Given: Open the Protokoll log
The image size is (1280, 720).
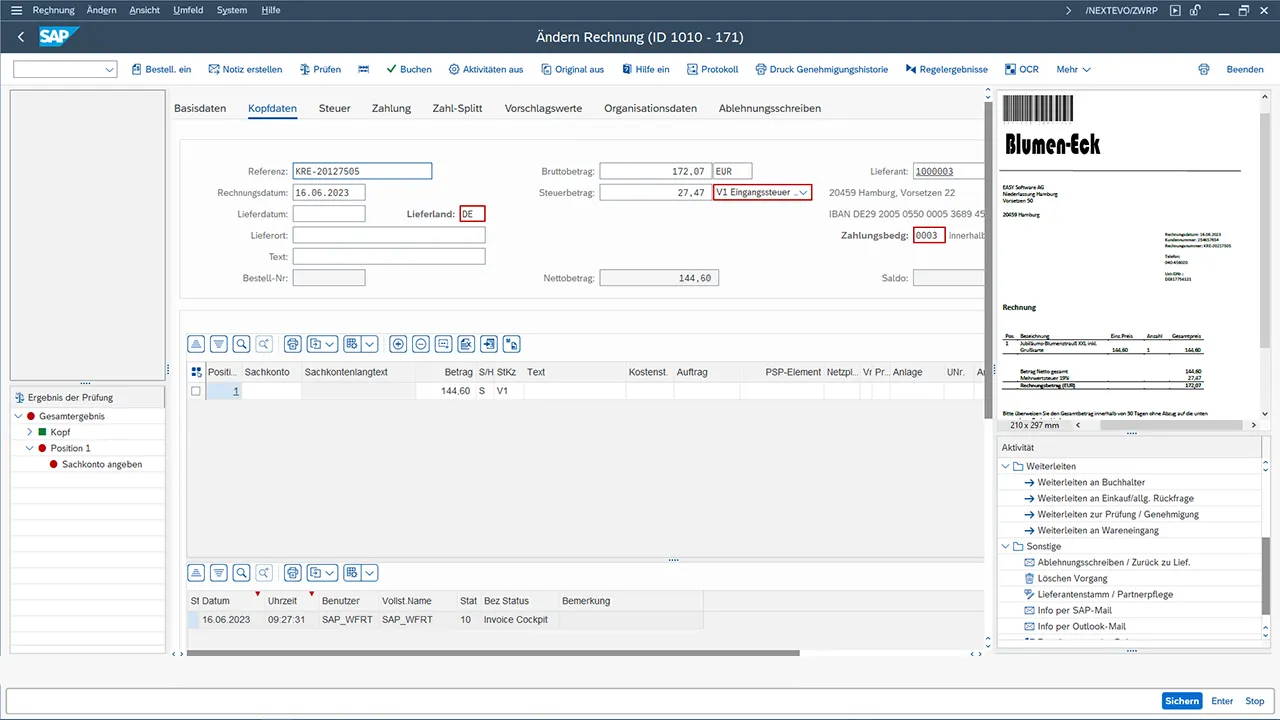Looking at the screenshot, I should coord(712,69).
